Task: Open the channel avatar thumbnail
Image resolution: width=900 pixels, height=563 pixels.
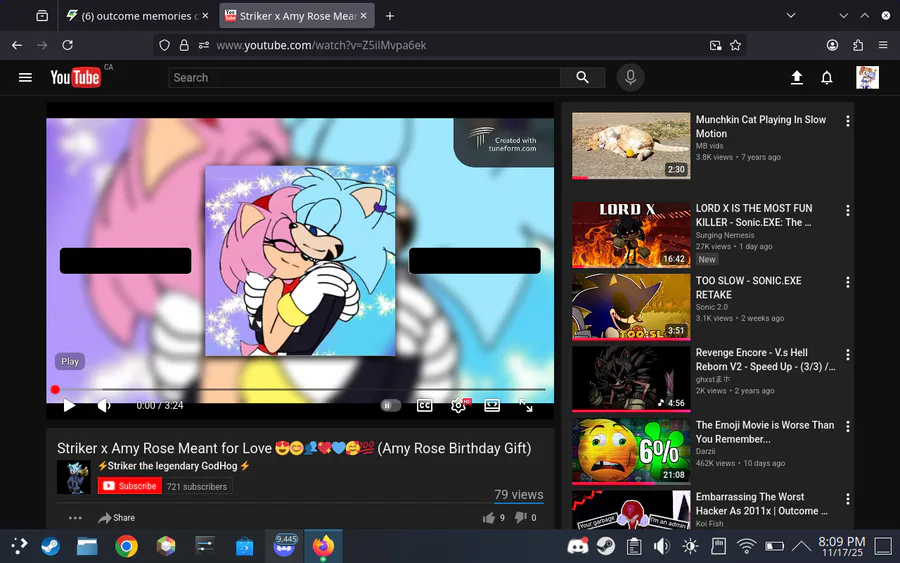Action: tap(73, 477)
